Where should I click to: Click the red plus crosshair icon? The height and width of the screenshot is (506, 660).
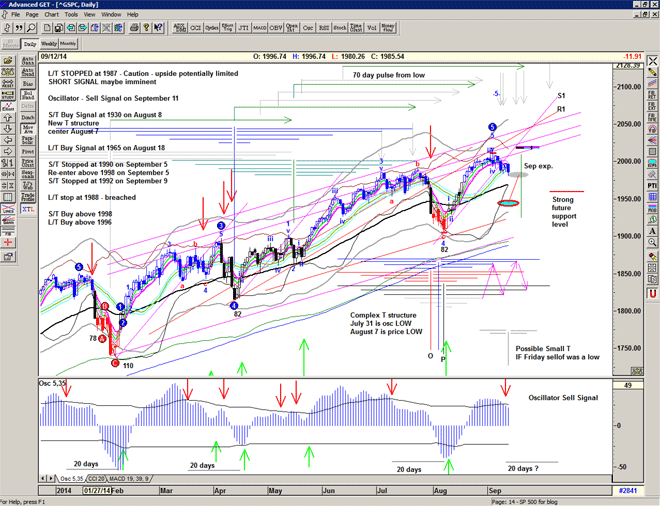[8, 242]
